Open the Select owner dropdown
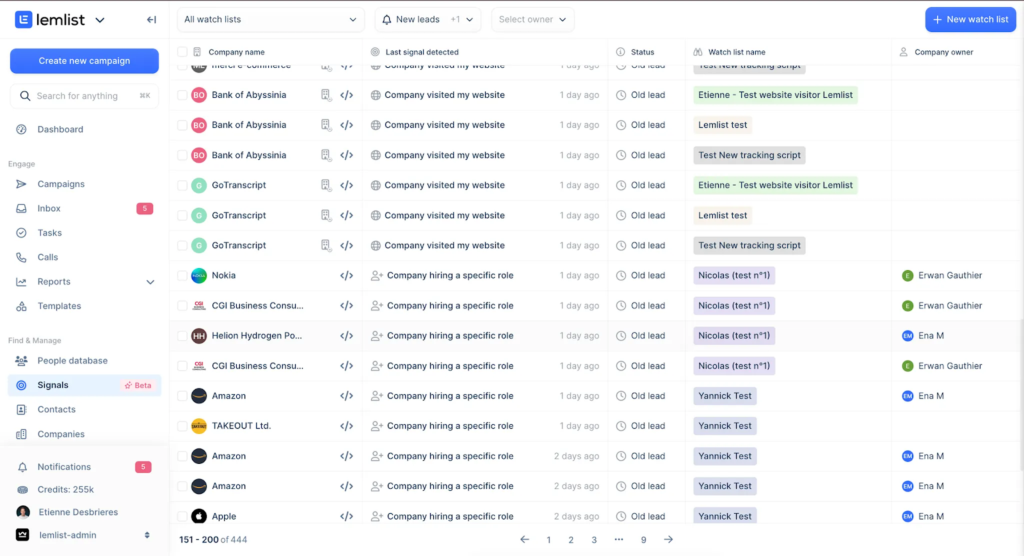The width and height of the screenshot is (1024, 556). click(533, 19)
